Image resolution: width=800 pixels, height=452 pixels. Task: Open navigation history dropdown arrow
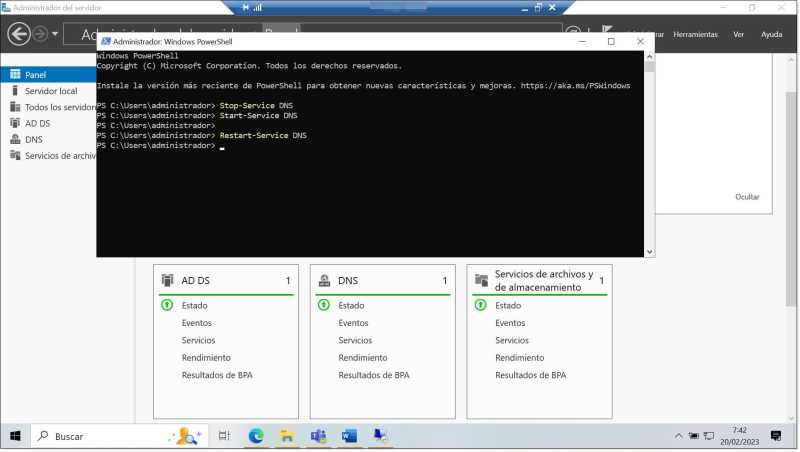click(55, 34)
